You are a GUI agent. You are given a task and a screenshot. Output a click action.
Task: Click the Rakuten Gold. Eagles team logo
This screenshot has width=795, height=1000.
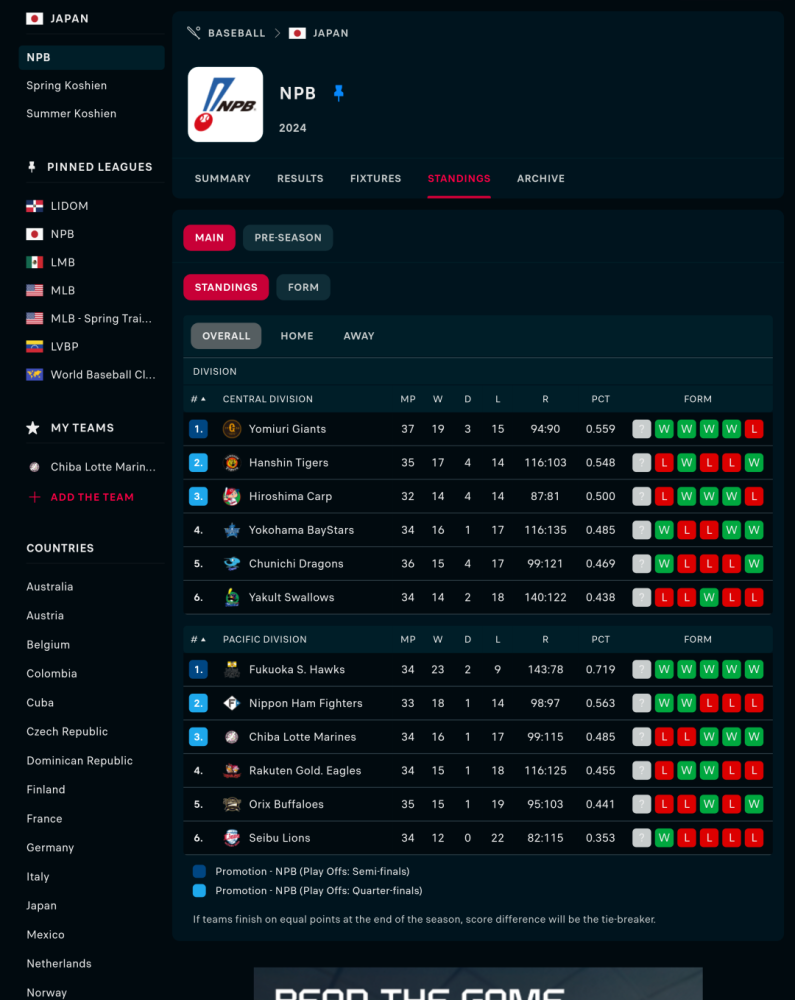click(x=231, y=770)
